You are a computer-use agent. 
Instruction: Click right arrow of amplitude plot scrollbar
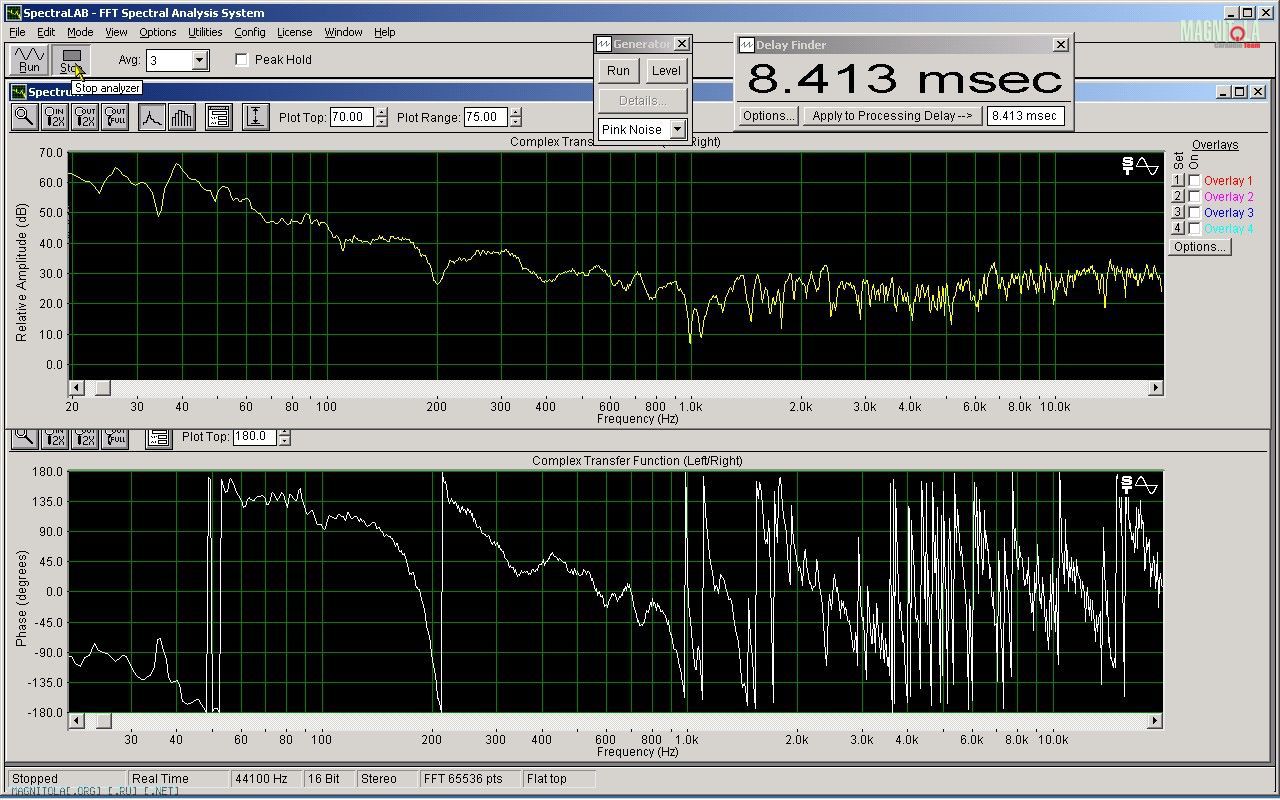pos(1156,388)
